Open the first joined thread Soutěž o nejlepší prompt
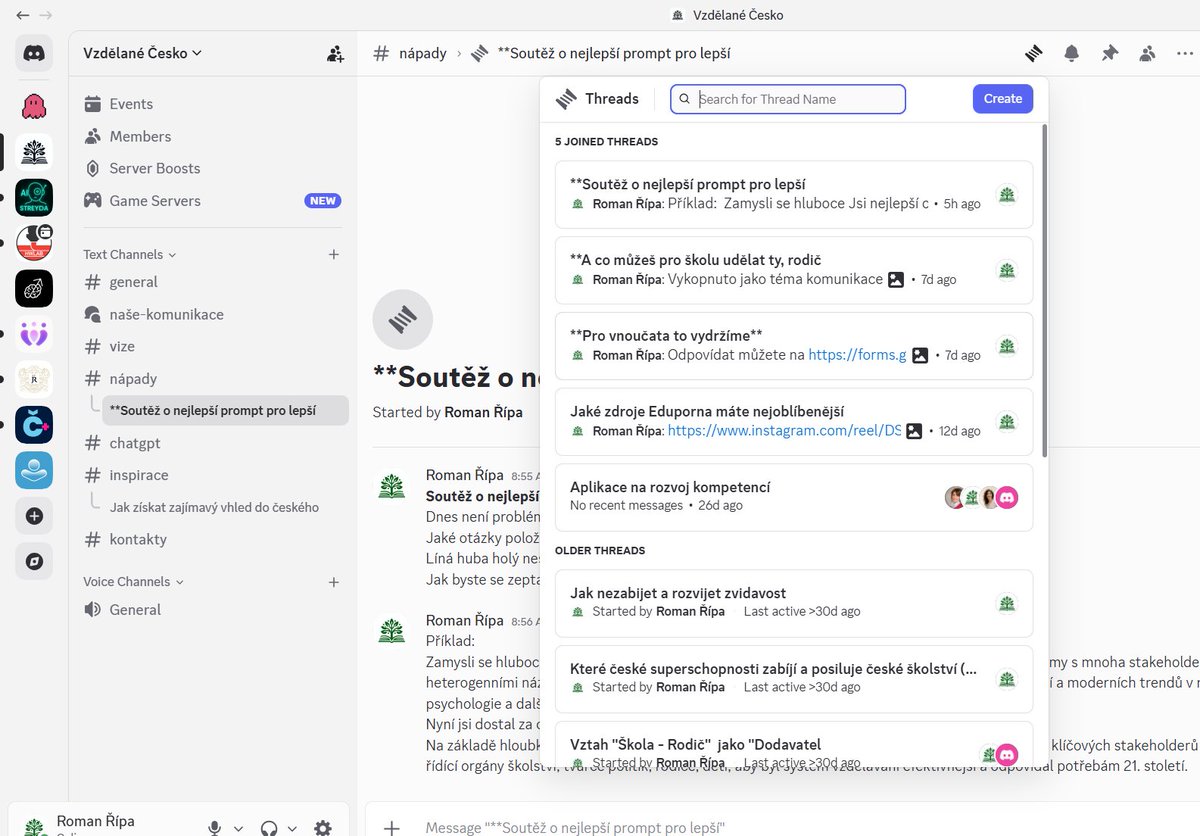 pyautogui.click(x=794, y=194)
